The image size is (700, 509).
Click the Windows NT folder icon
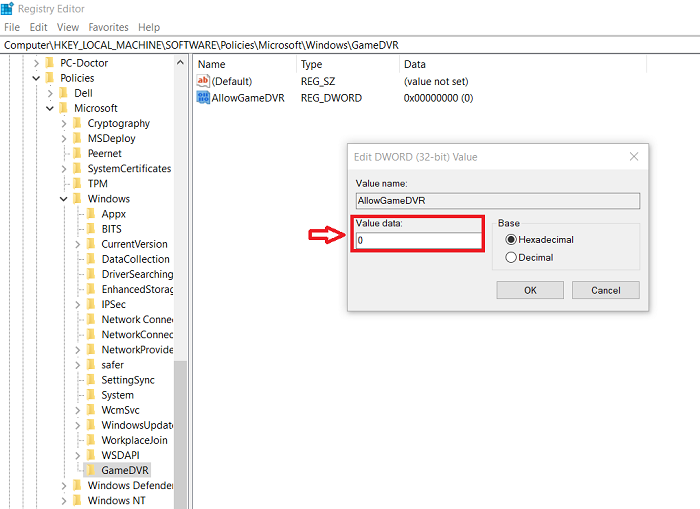click(x=77, y=501)
